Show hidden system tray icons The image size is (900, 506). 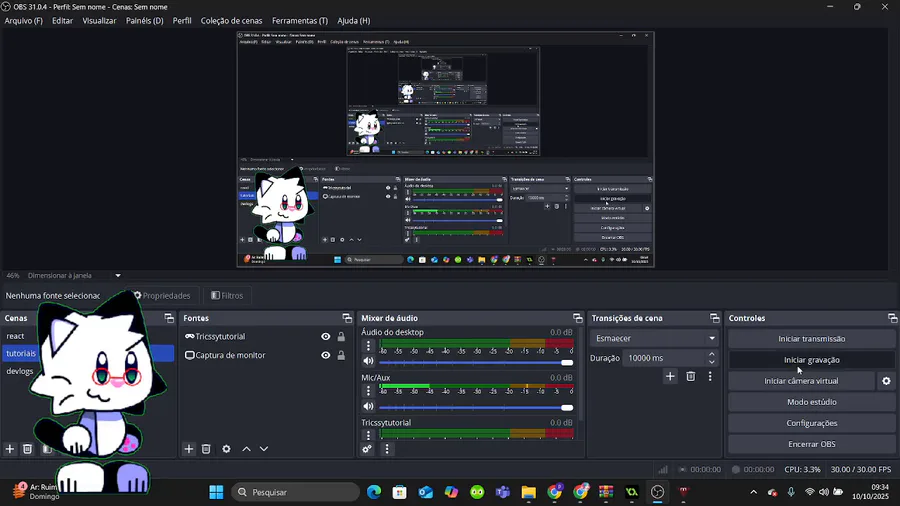click(754, 492)
